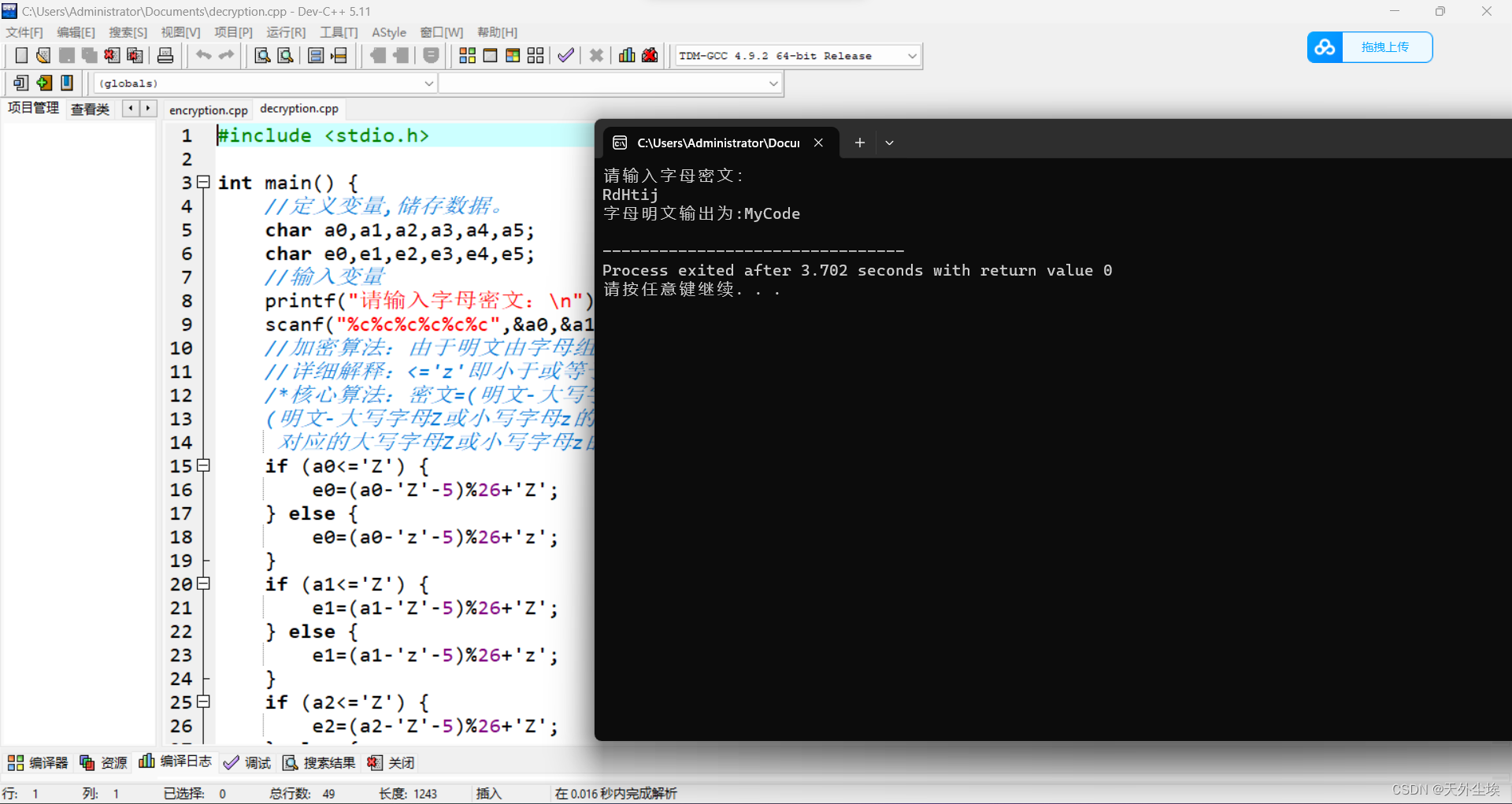Screen dimensions: 1512x804
Task: Open the 资源 bottom tab
Action: [103, 762]
